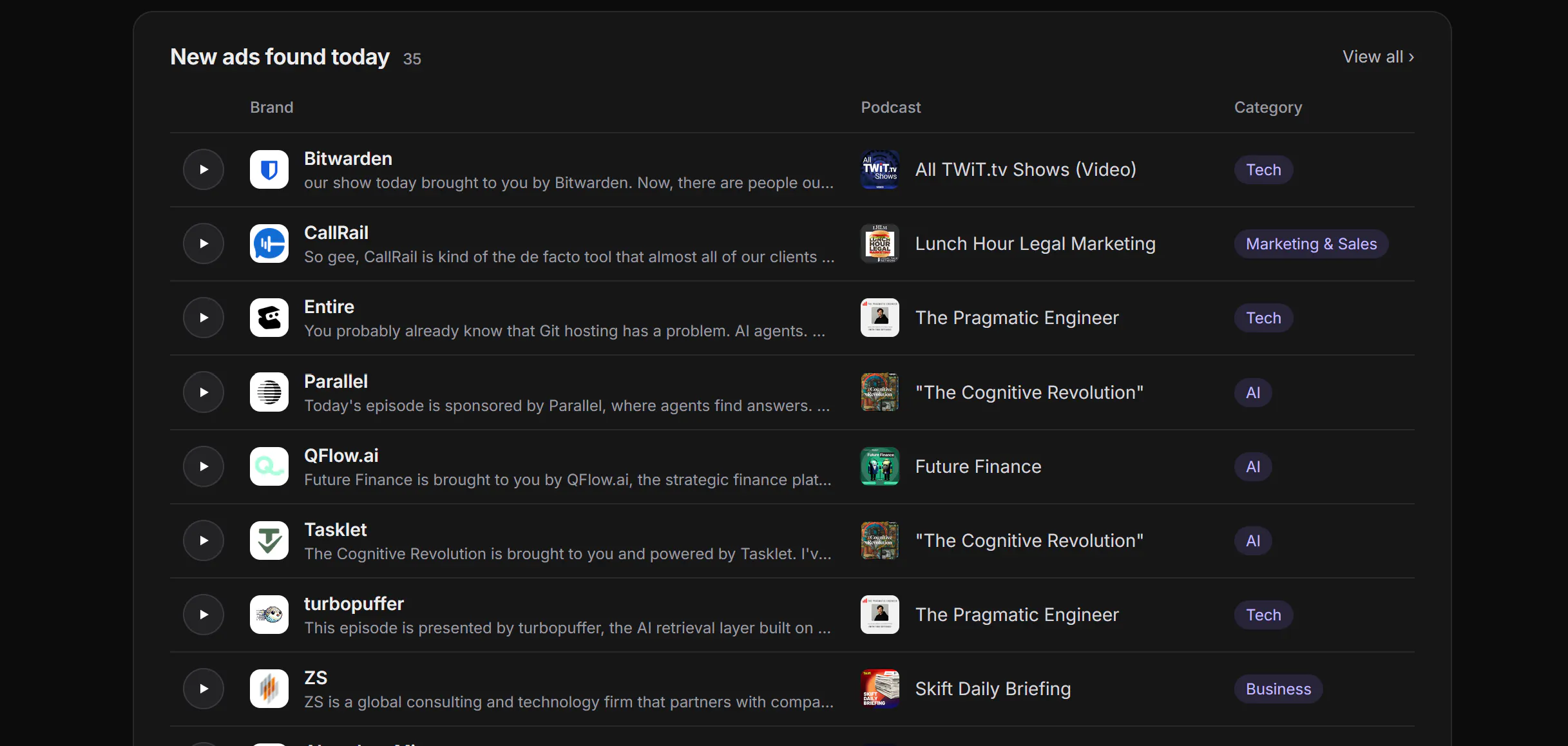This screenshot has width=1568, height=746.
Task: Select the AI tag in Parallel row
Action: pyautogui.click(x=1253, y=392)
